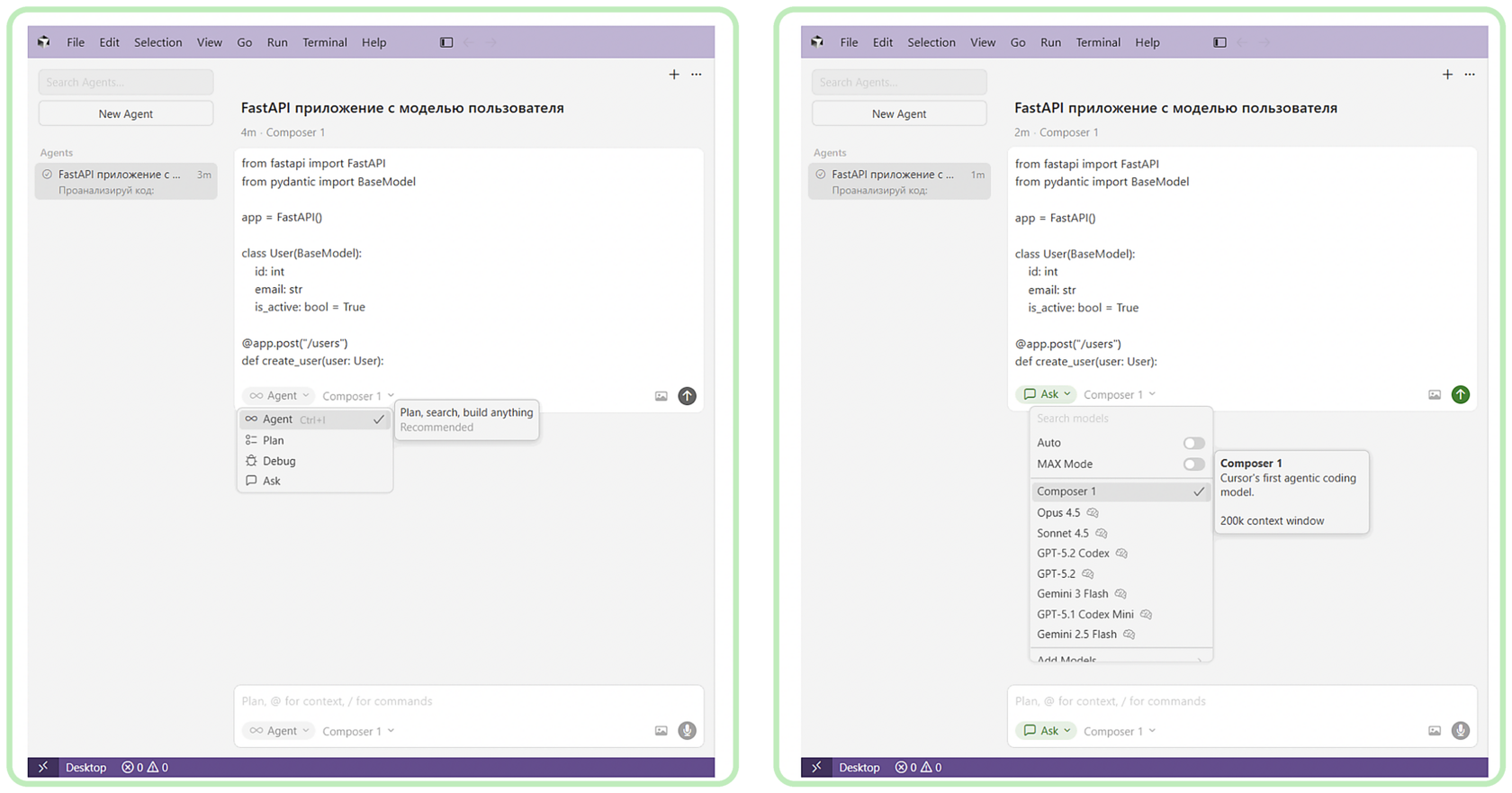The width and height of the screenshot is (1512, 793).
Task: Focus Search models field
Action: pyautogui.click(x=1120, y=419)
